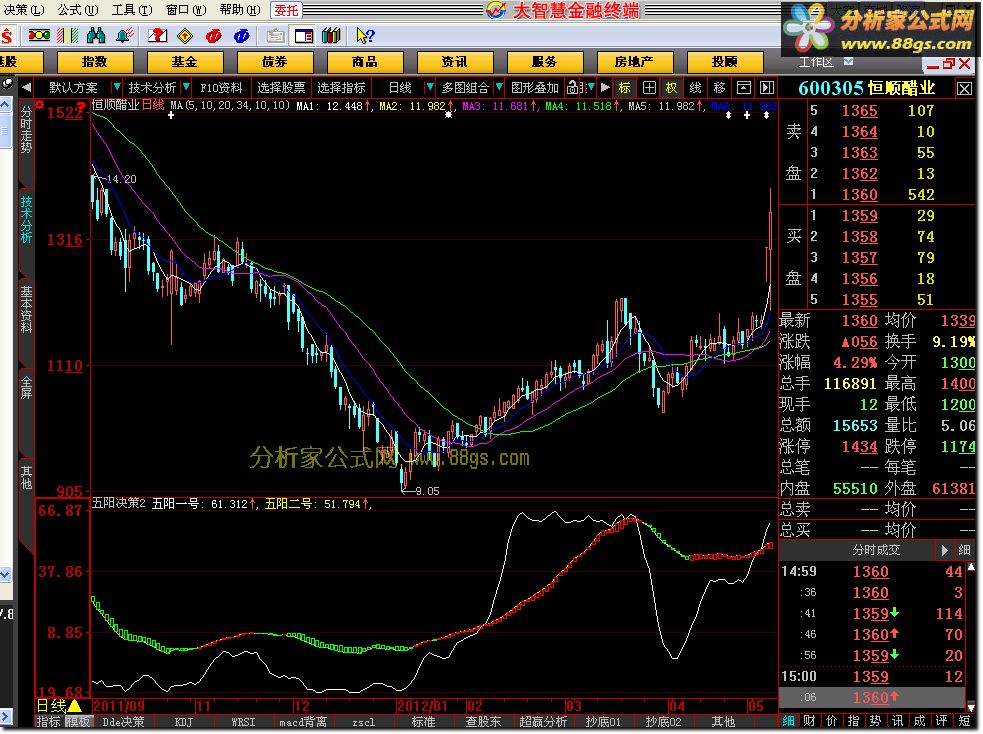Click the red question mark envelope icon
This screenshot has height=734, width=983.
tap(157, 36)
